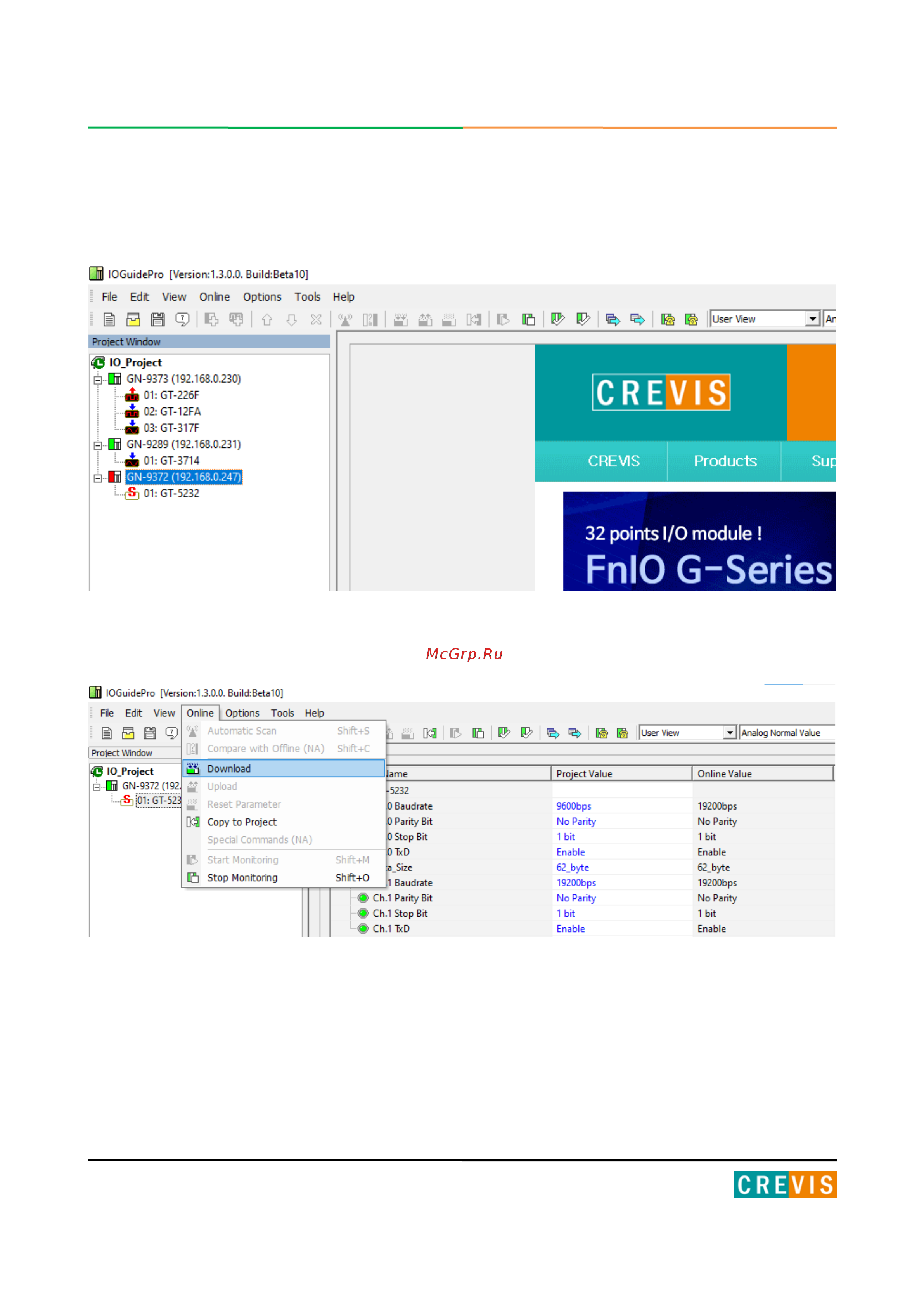Image resolution: width=924 pixels, height=1307 pixels.
Task: Click IO_Project root icon in upper window
Action: point(99,362)
